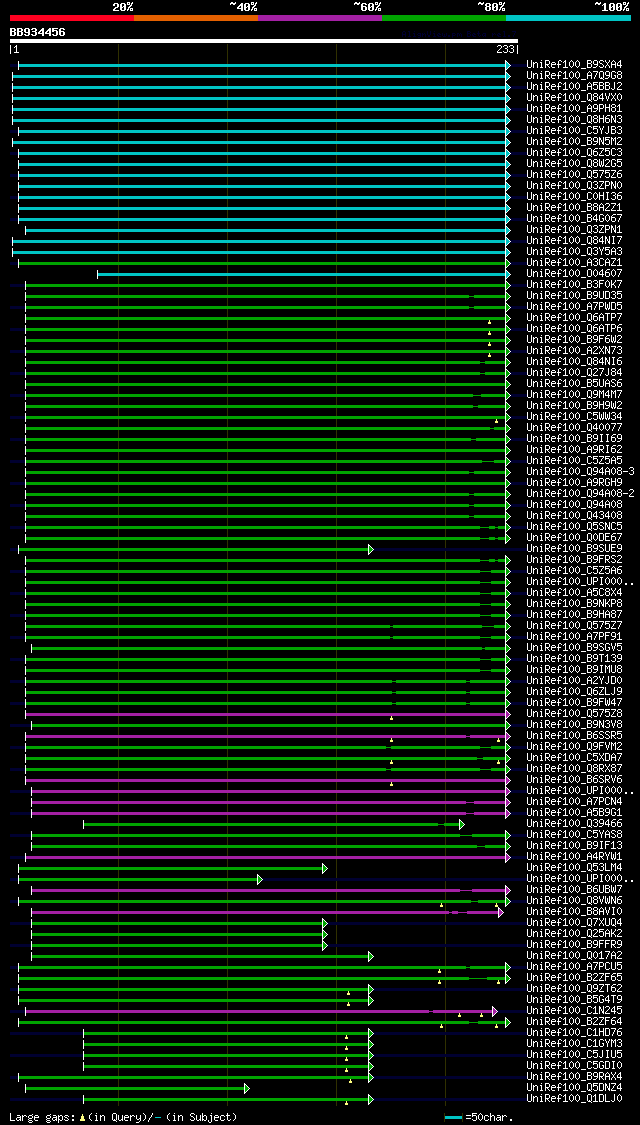Viewport: 640px width, 1125px height.
Task: Click the cyan alignment bar for UniRef100_O04607
Action: tap(303, 274)
